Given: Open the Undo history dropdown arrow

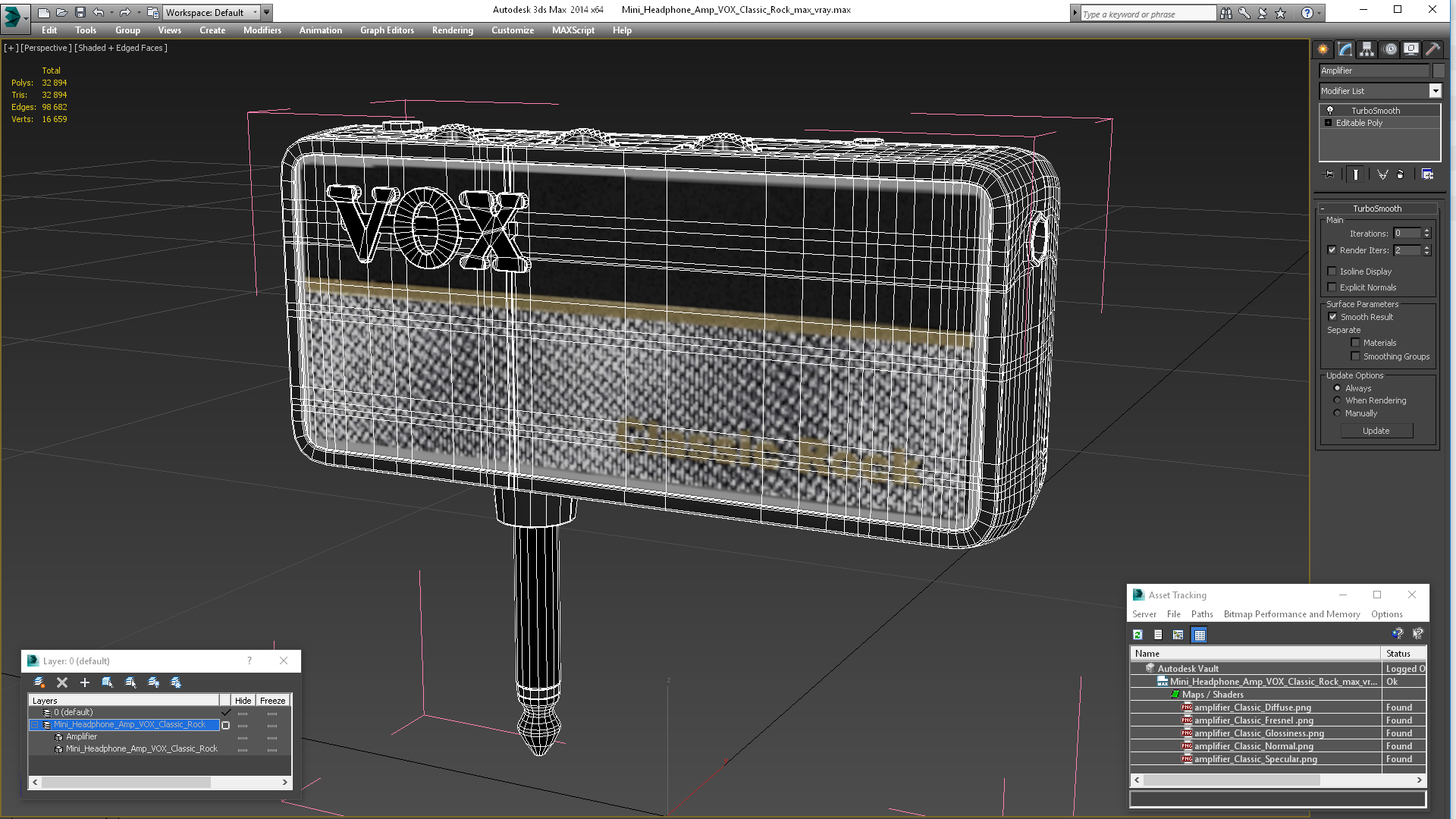Looking at the screenshot, I should (x=111, y=12).
